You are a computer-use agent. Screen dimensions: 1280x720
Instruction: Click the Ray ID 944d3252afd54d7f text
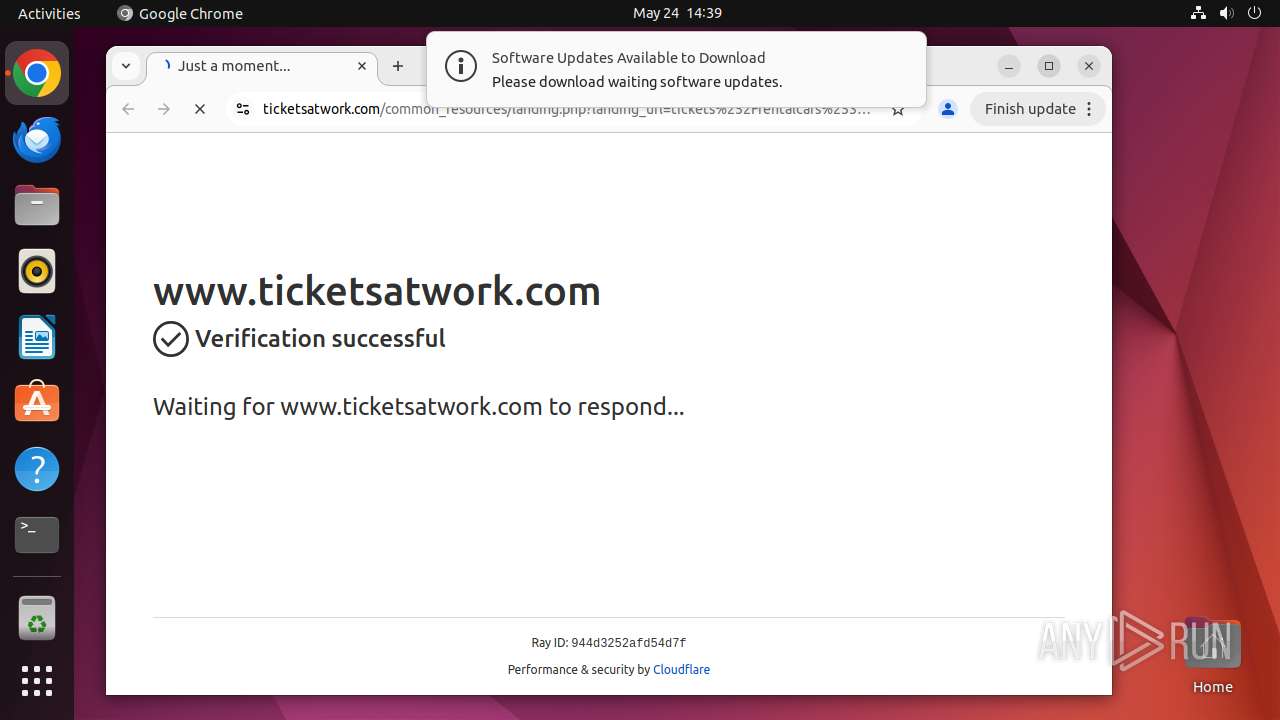(609, 643)
